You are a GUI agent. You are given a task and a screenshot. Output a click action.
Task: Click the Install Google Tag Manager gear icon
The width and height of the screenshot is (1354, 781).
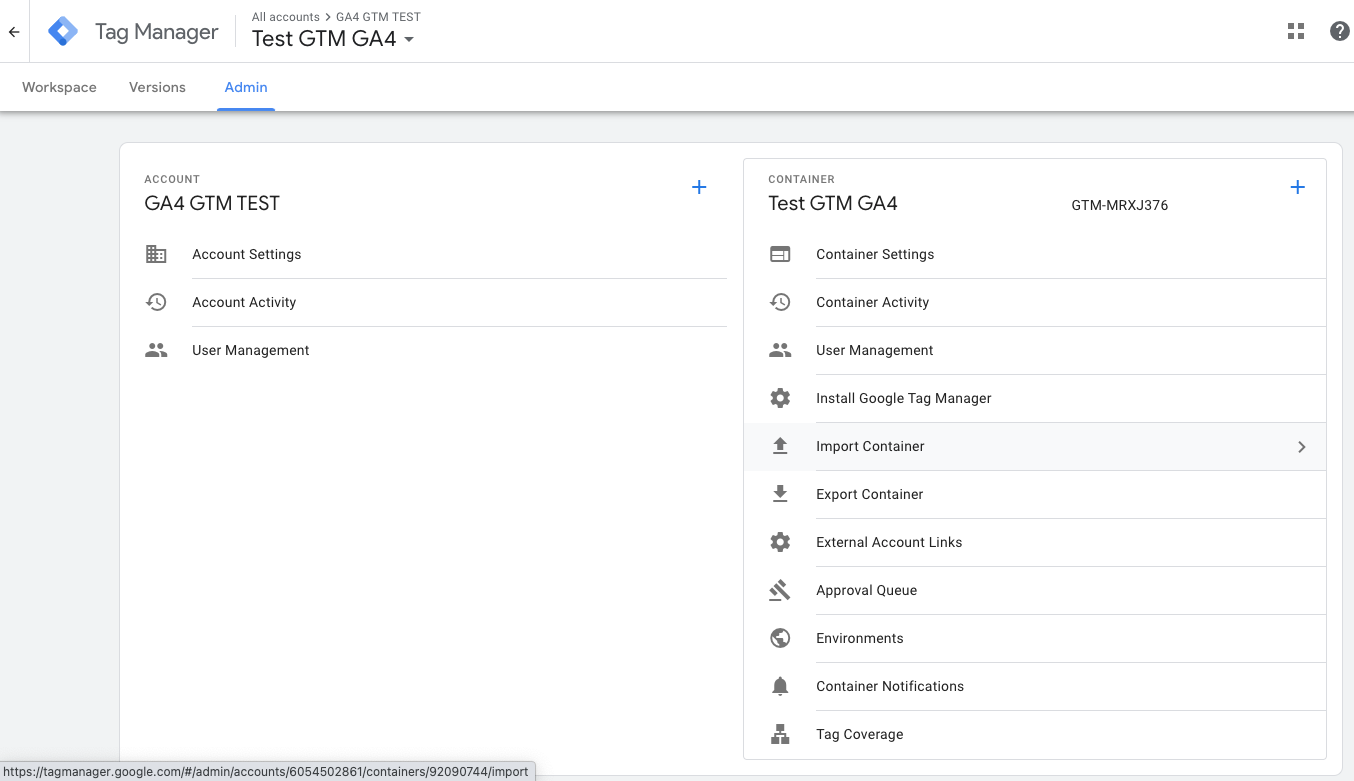pyautogui.click(x=780, y=398)
